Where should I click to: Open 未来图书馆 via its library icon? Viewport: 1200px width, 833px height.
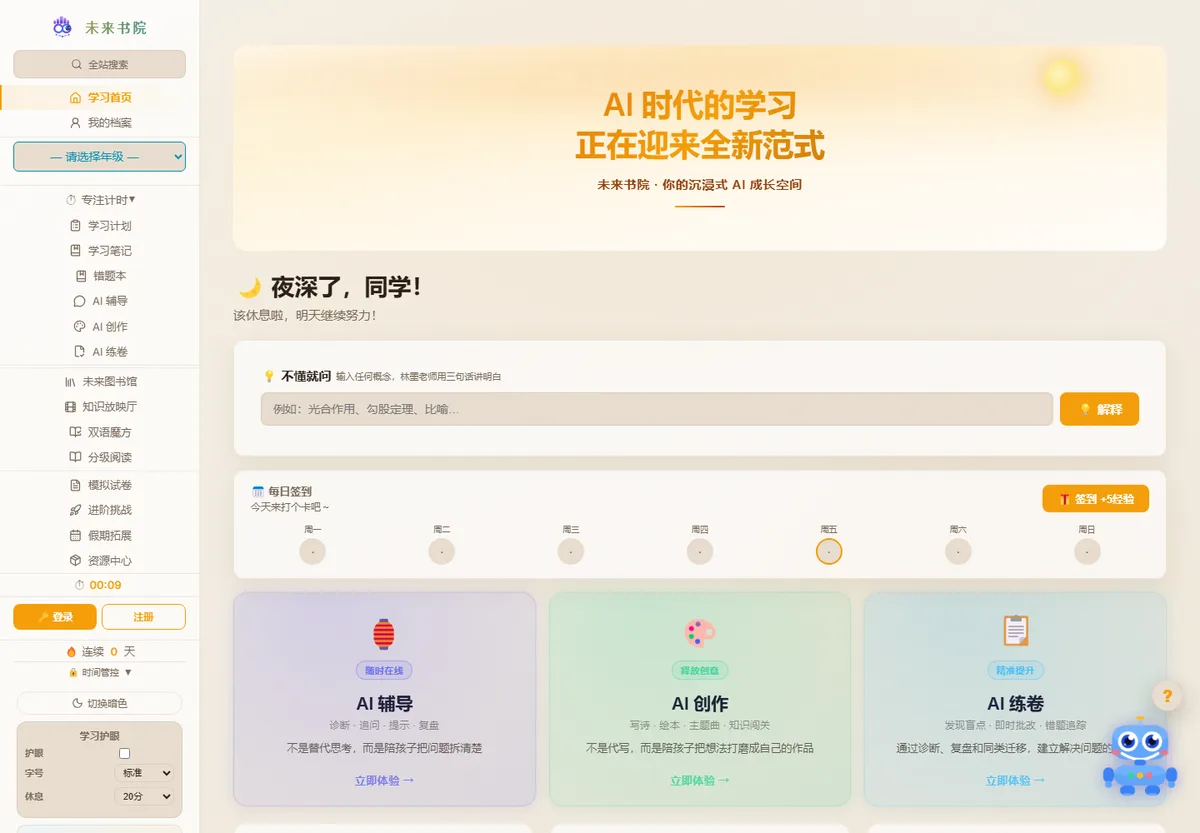(70, 382)
